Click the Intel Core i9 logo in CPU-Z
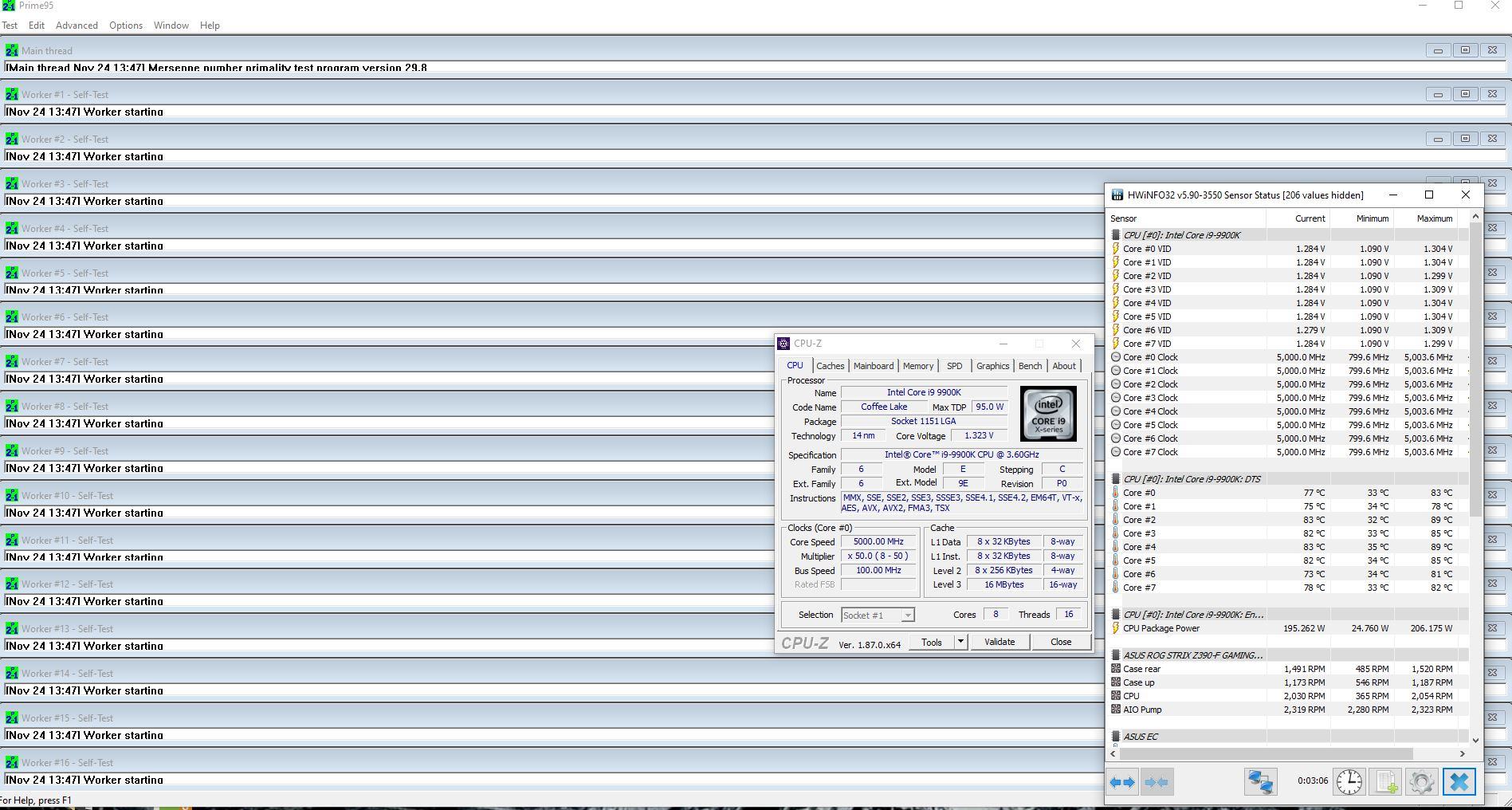The image size is (1512, 810). pos(1048,414)
